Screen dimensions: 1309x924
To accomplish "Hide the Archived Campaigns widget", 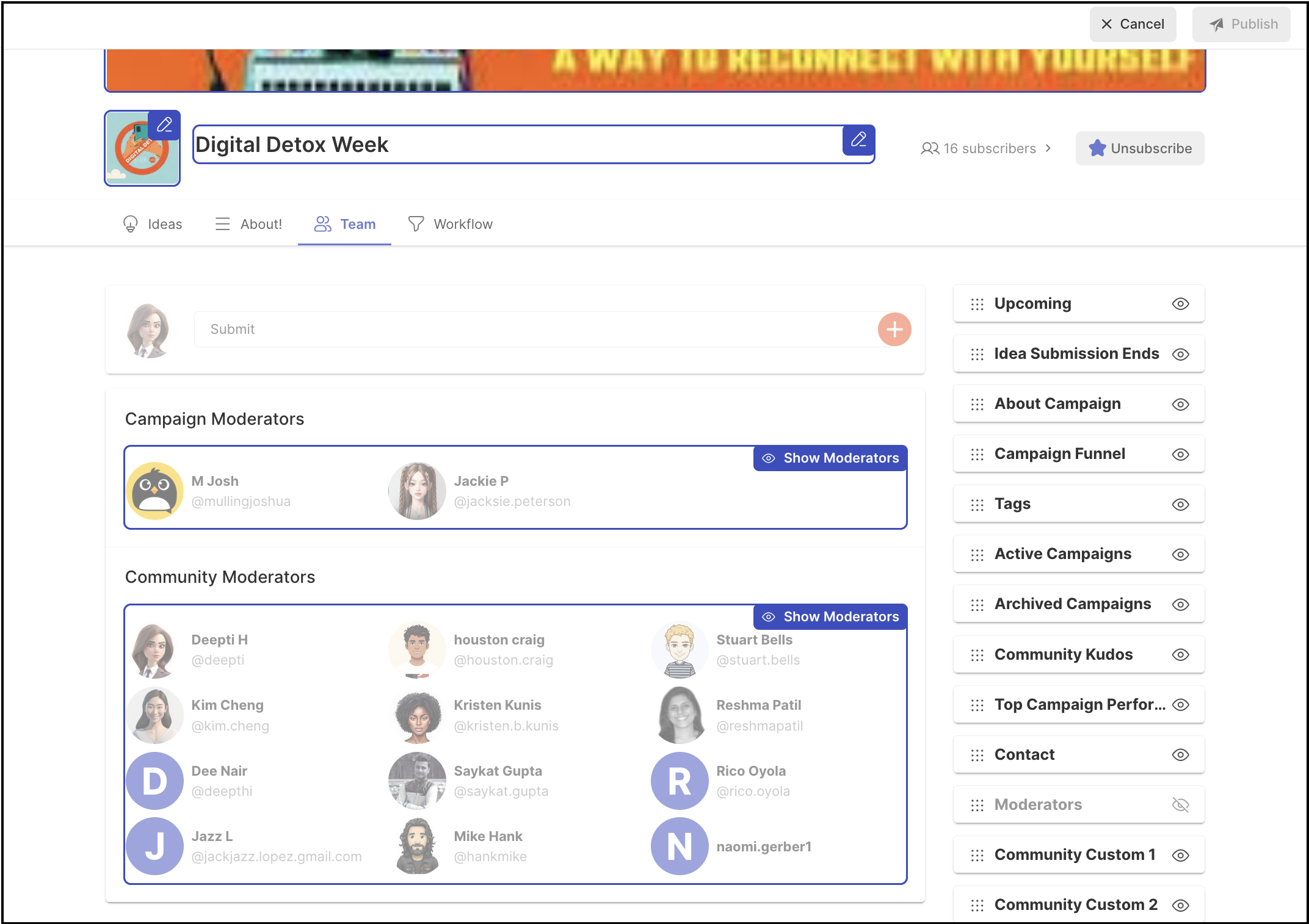I will point(1181,605).
